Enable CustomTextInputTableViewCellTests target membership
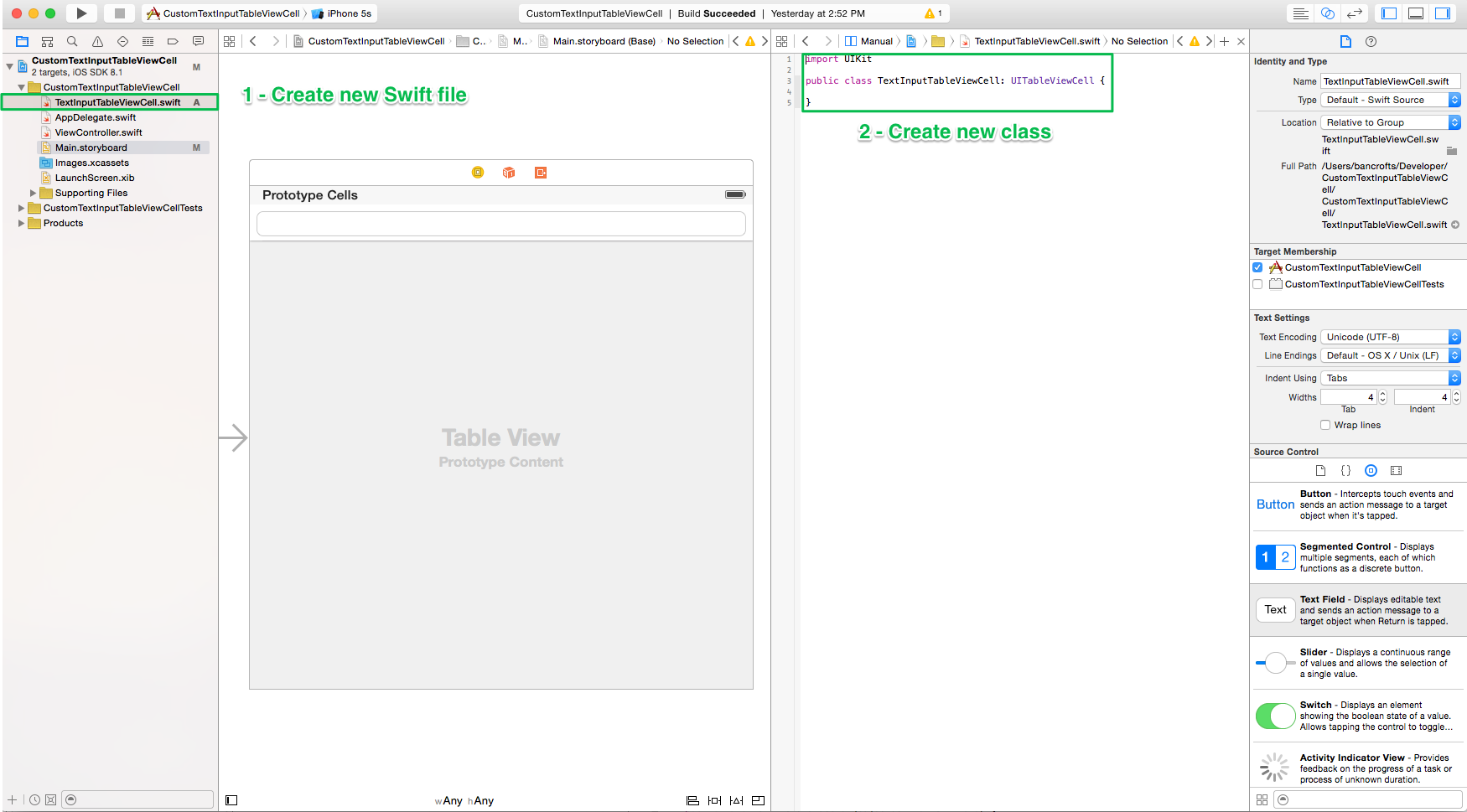Viewport: 1467px width, 812px height. click(1257, 285)
